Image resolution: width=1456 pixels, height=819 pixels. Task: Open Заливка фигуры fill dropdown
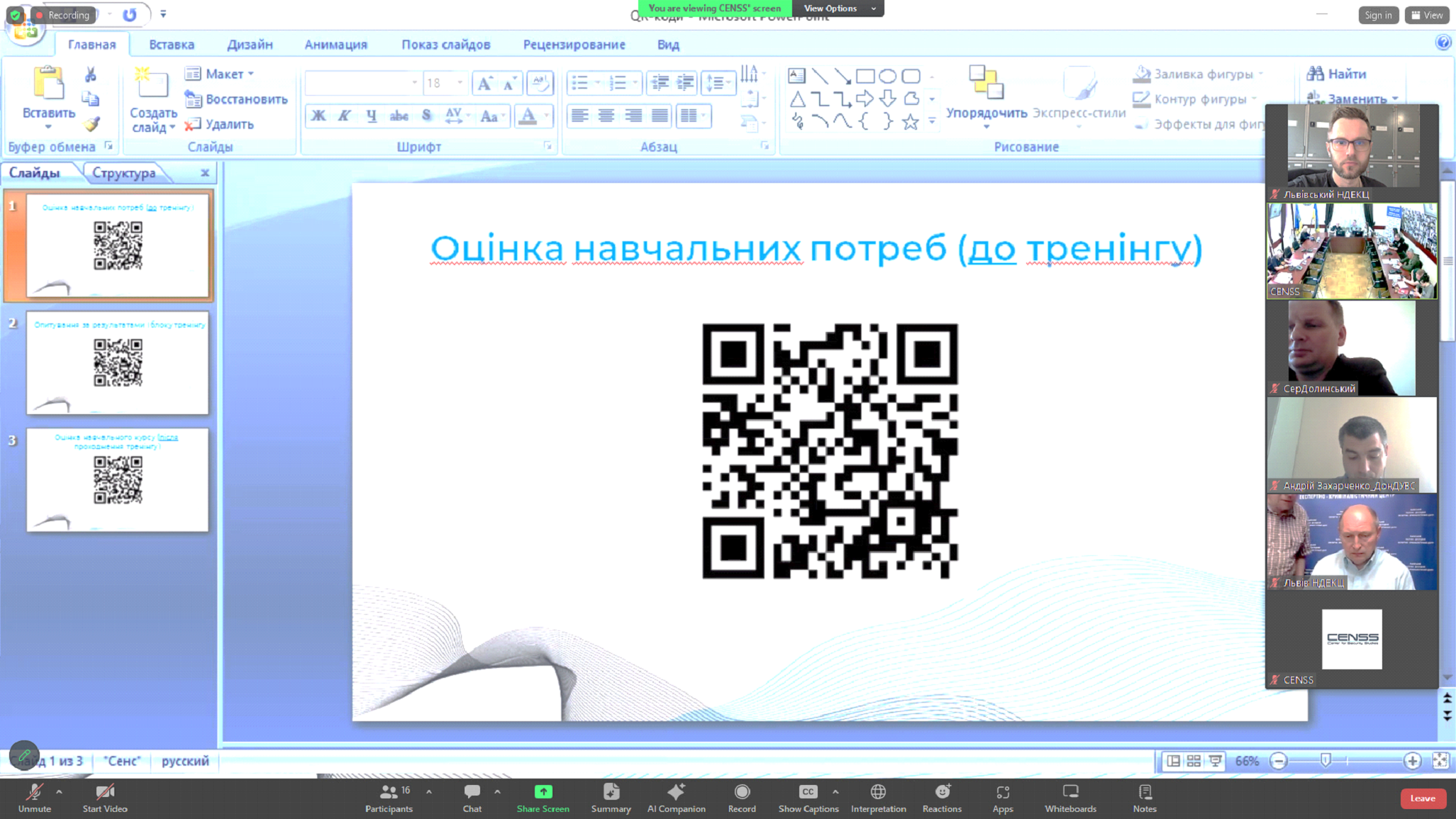pyautogui.click(x=1199, y=74)
